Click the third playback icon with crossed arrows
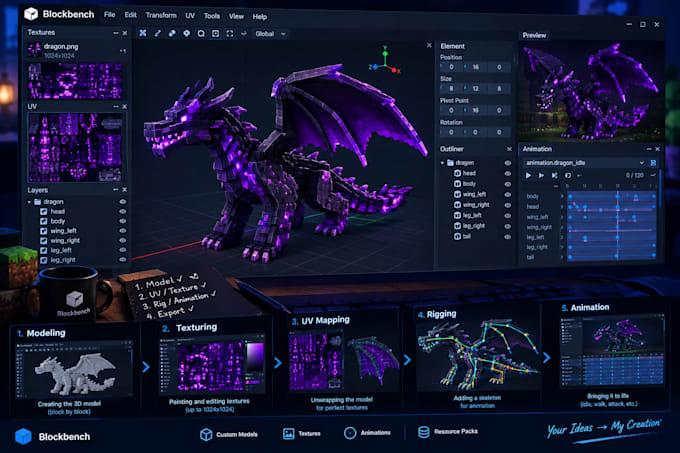The height and width of the screenshot is (453, 680). point(554,175)
